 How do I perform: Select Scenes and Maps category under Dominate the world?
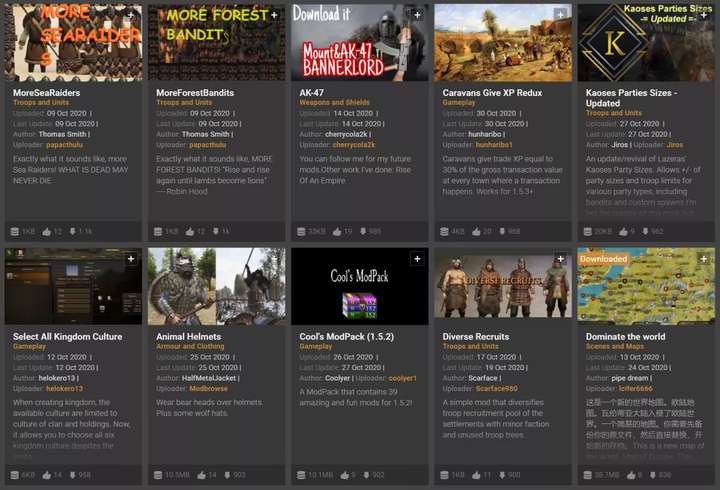[x=615, y=346]
